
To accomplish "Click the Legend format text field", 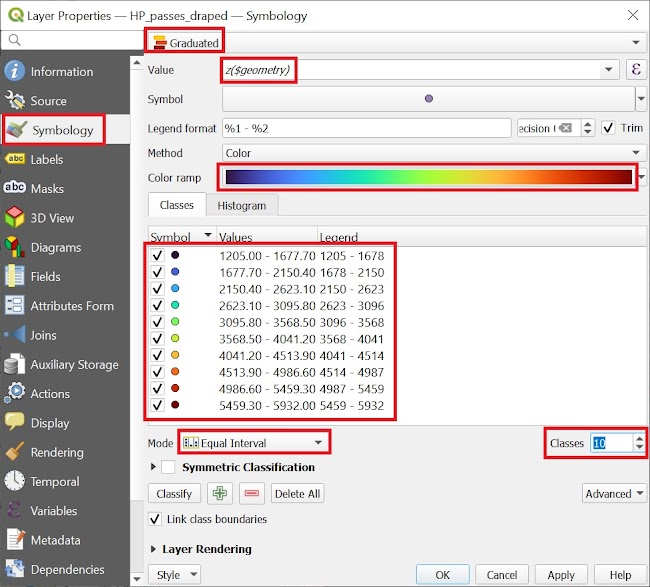I will click(x=366, y=128).
